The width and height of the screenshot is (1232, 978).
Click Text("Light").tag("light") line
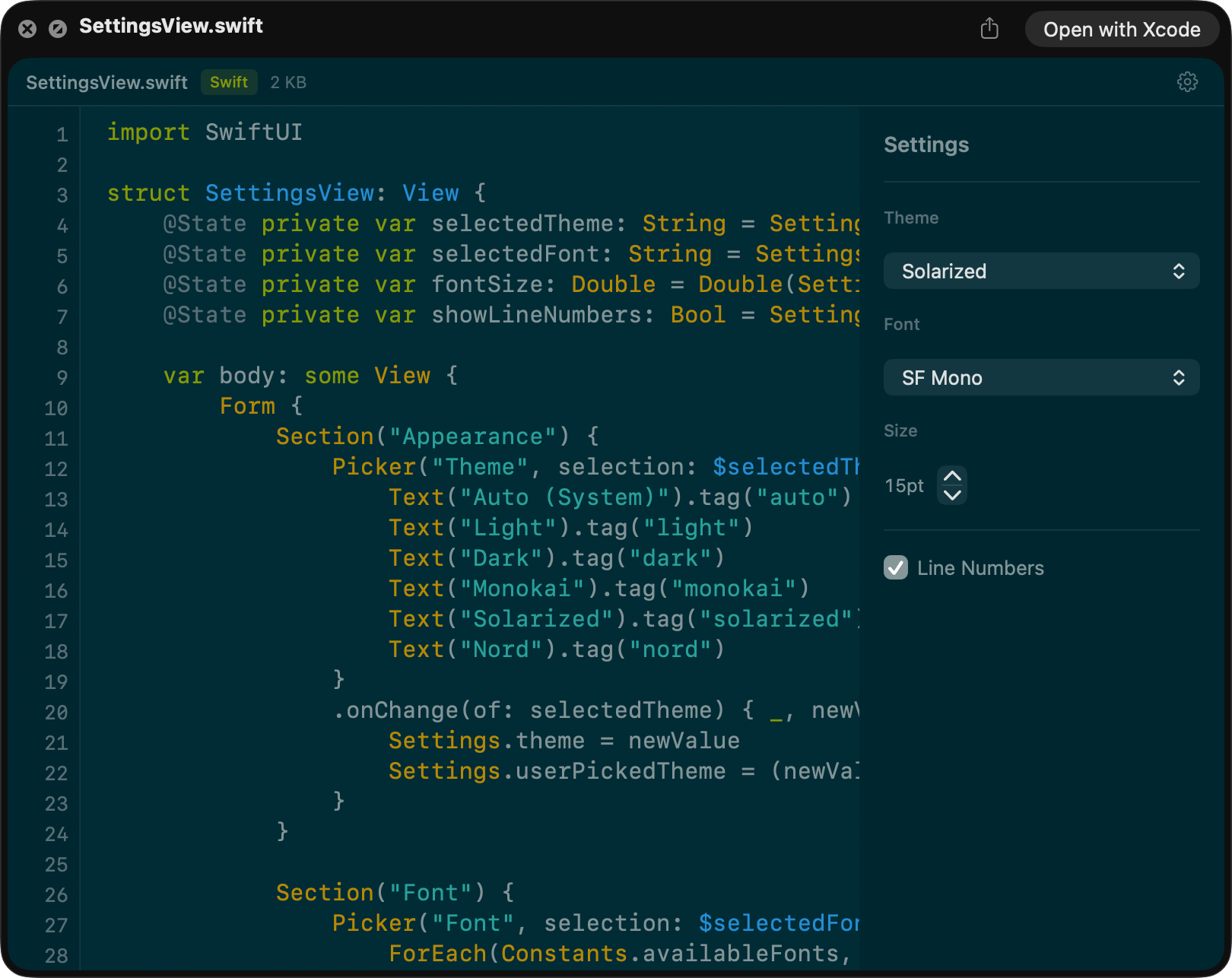tap(571, 528)
